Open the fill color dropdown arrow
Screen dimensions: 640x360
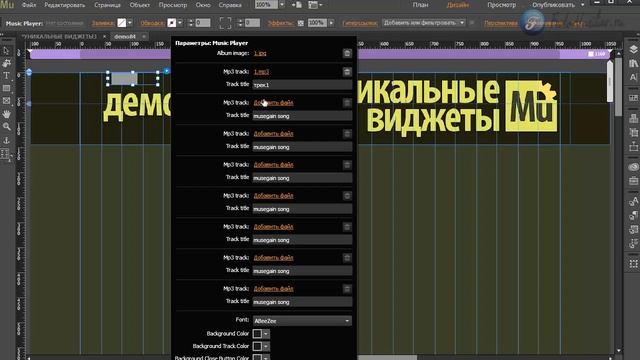[x=130, y=23]
